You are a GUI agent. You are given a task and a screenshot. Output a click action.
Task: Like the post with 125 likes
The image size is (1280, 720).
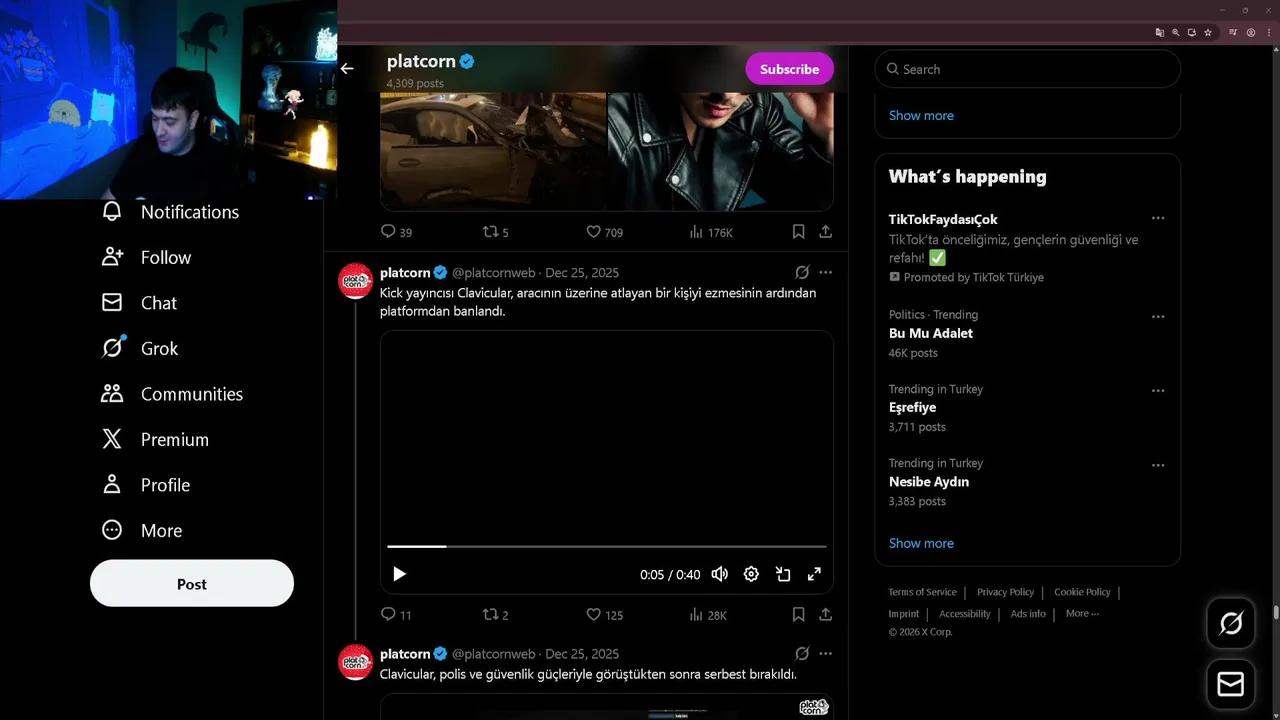point(604,615)
